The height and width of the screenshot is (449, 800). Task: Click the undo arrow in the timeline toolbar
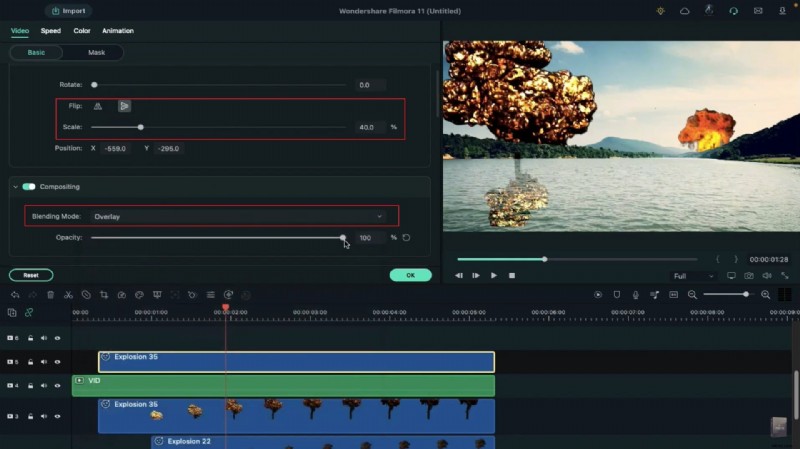pos(15,295)
